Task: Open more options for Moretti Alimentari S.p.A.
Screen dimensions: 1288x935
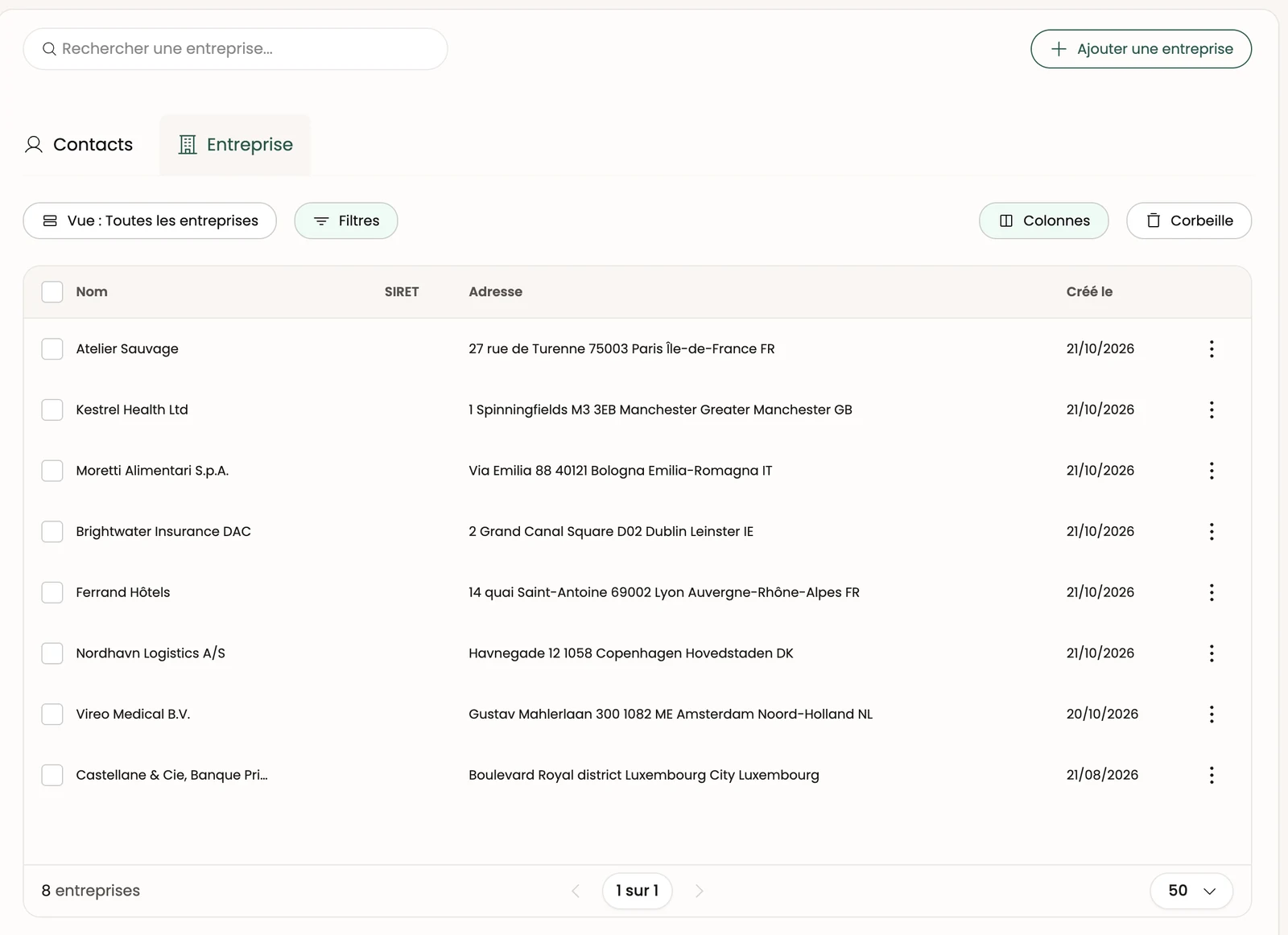Action: coord(1212,471)
